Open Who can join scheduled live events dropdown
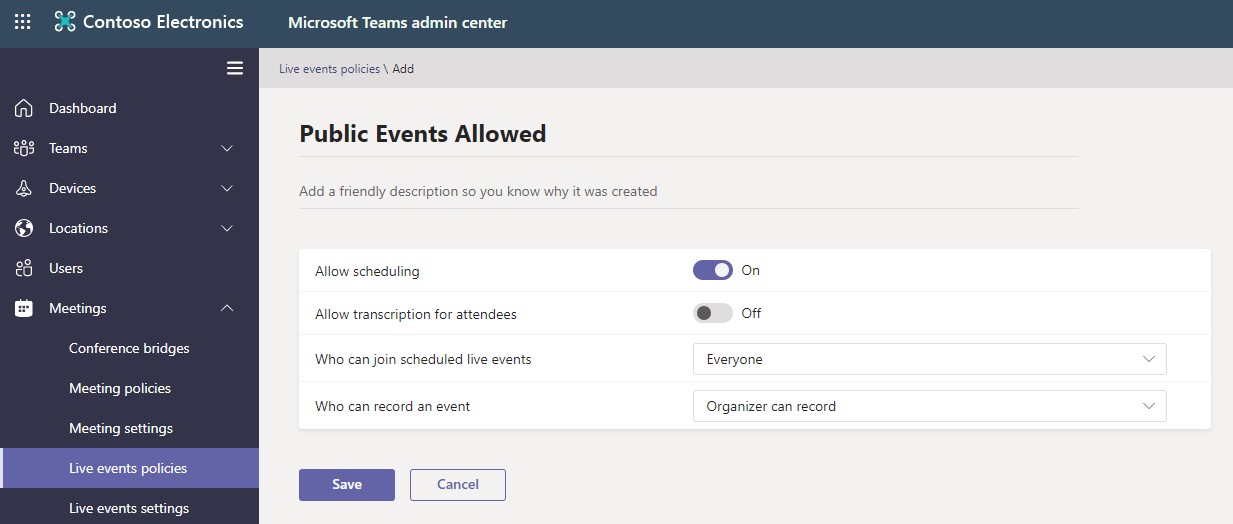Image resolution: width=1233 pixels, height=524 pixels. coord(929,359)
